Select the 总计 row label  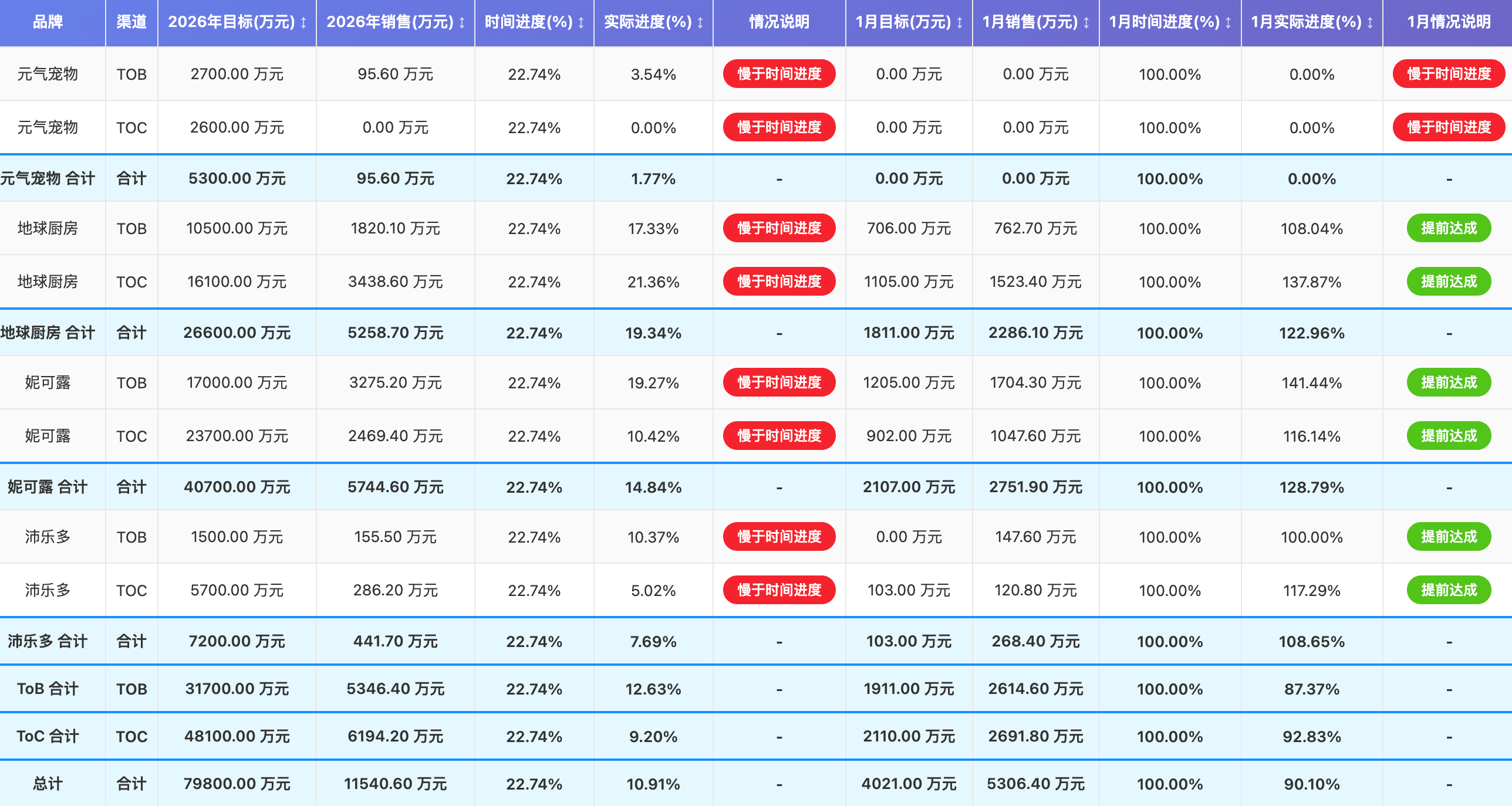tap(48, 784)
